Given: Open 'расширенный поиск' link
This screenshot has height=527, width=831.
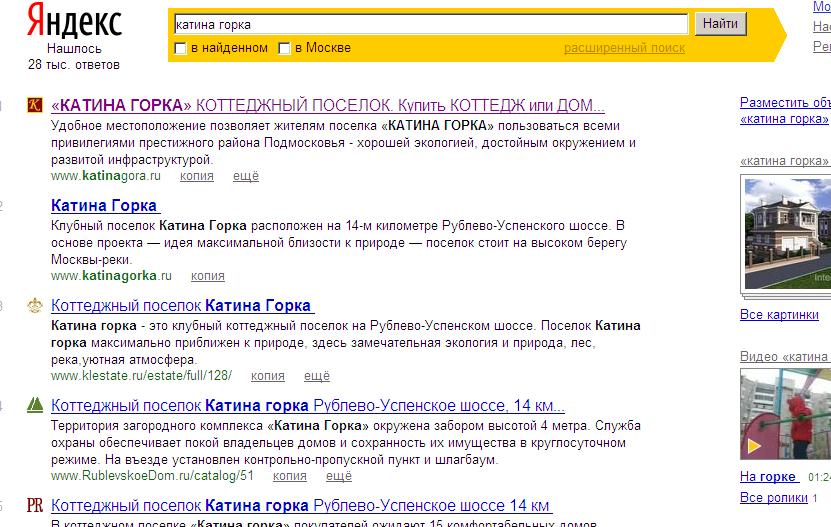Looking at the screenshot, I should [624, 48].
